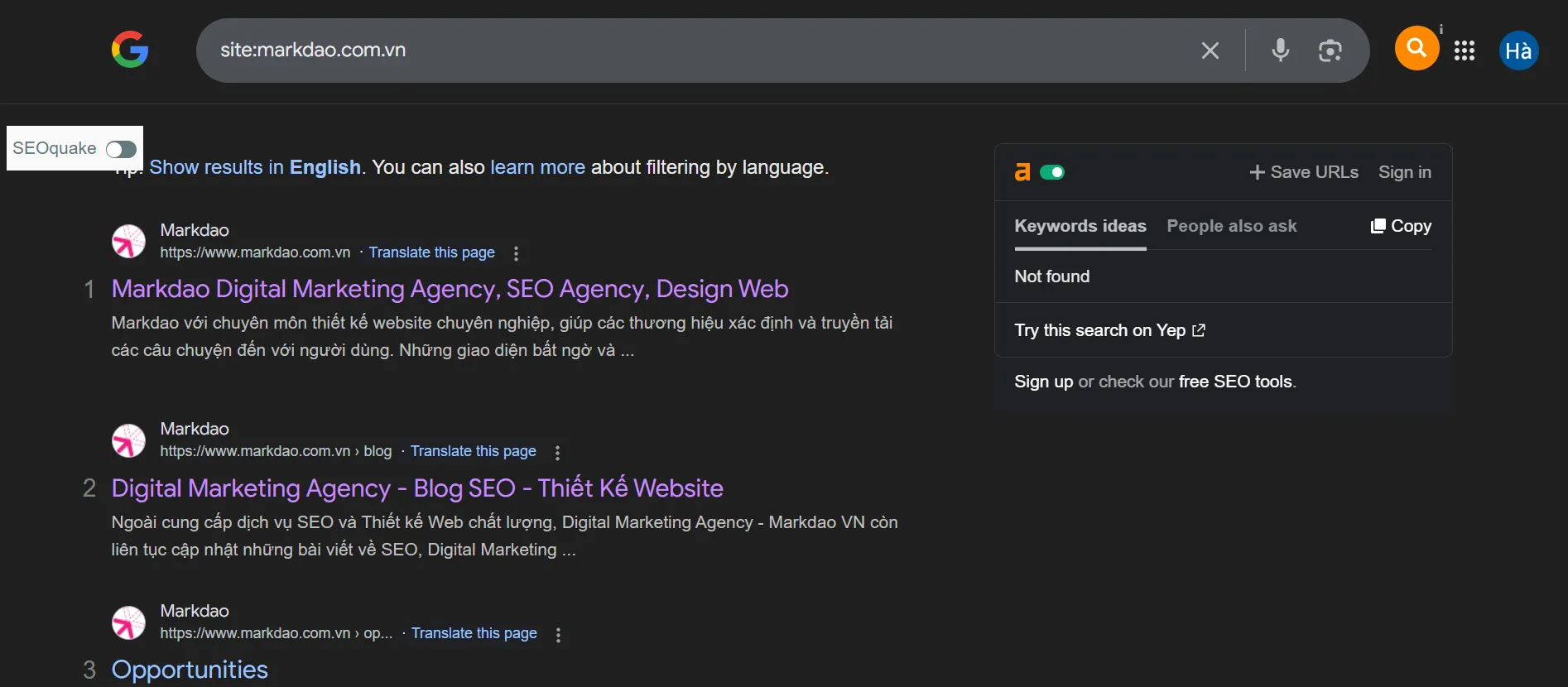
Task: Open more options for first Markdao result
Action: tap(516, 253)
